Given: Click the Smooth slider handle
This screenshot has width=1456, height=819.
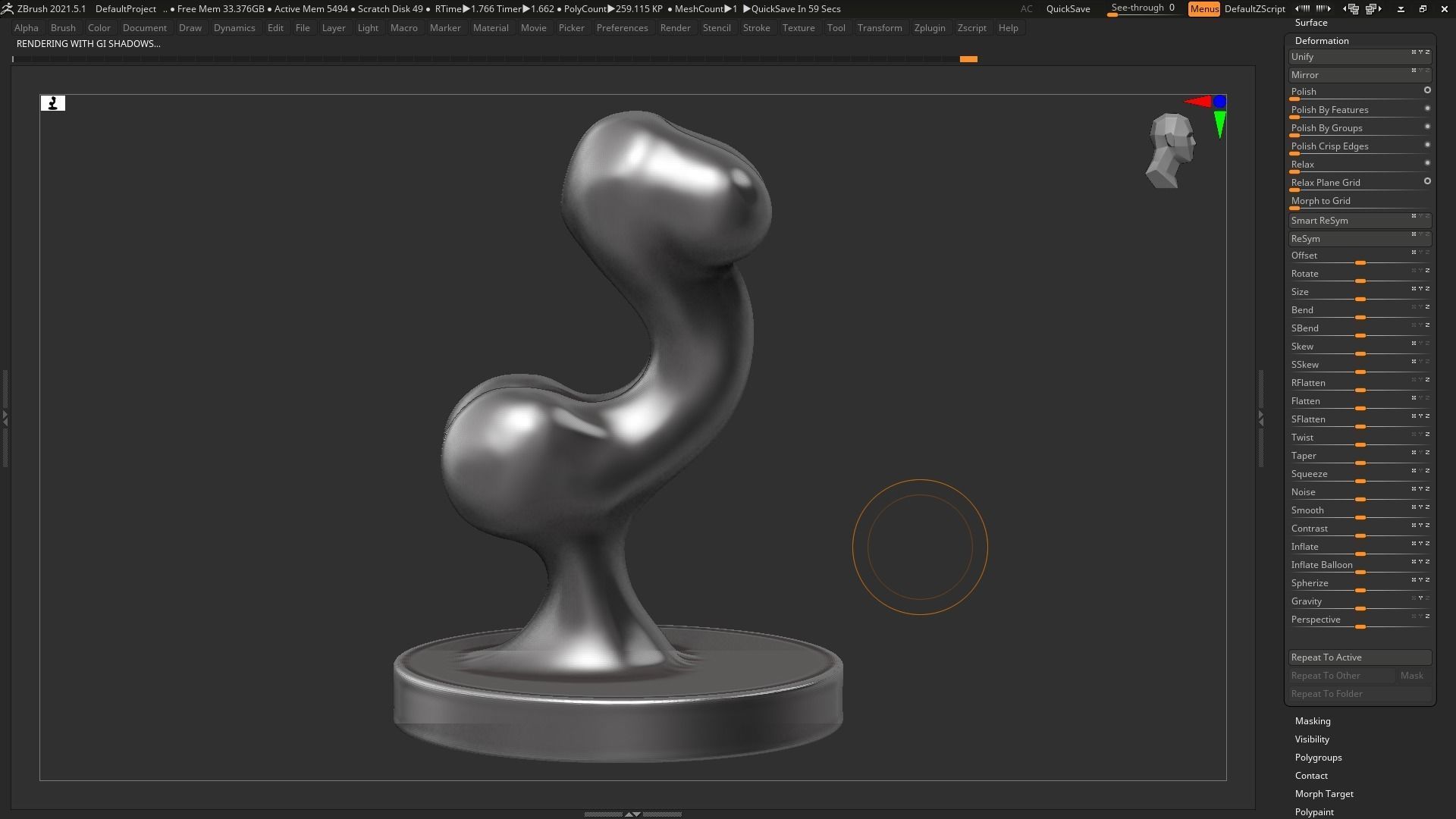Looking at the screenshot, I should [1360, 518].
